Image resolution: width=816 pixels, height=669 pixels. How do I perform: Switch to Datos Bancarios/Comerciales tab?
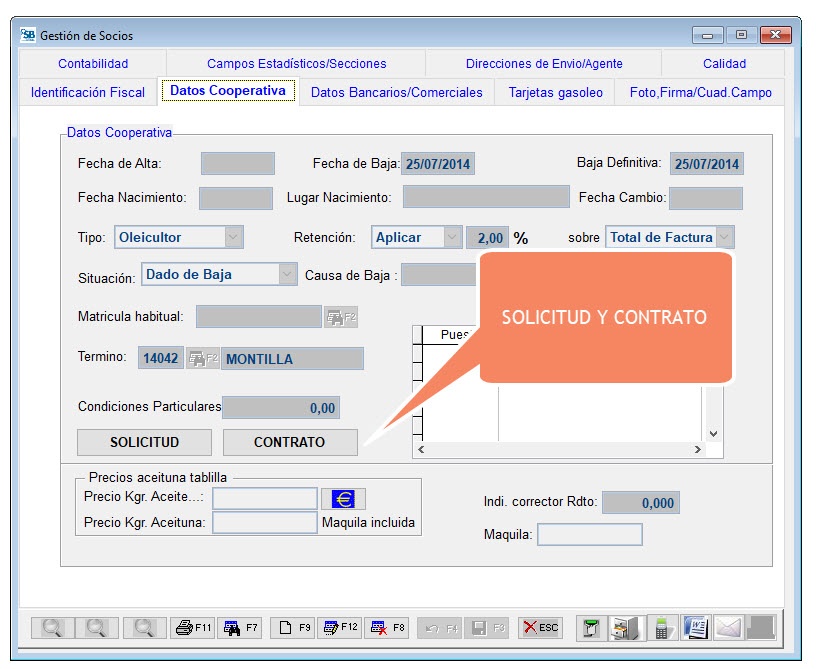[x=396, y=92]
